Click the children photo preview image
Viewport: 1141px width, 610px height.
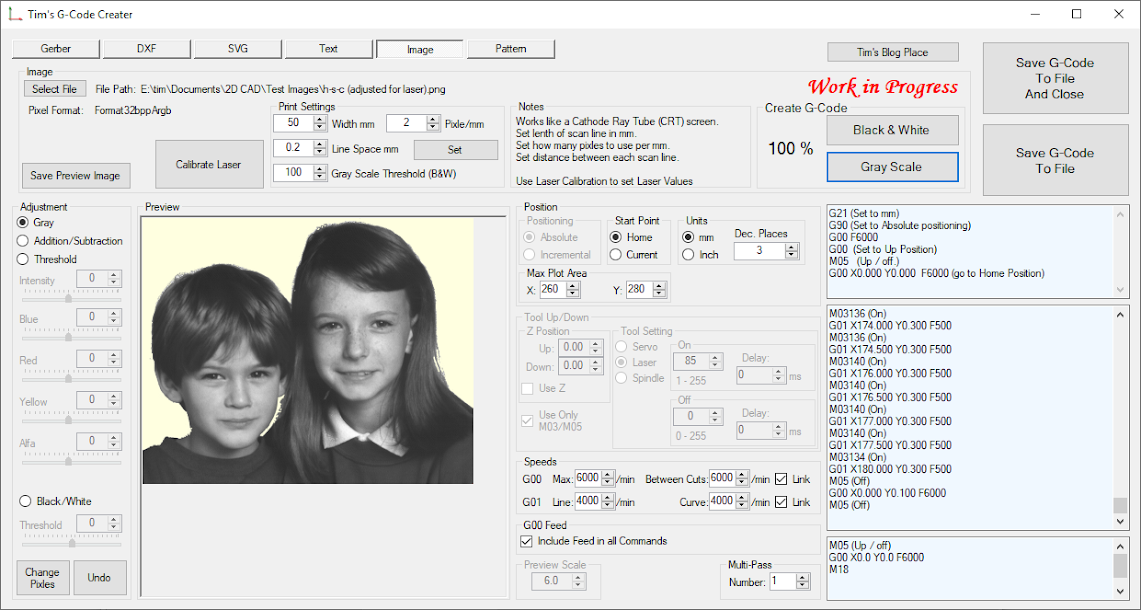[308, 351]
